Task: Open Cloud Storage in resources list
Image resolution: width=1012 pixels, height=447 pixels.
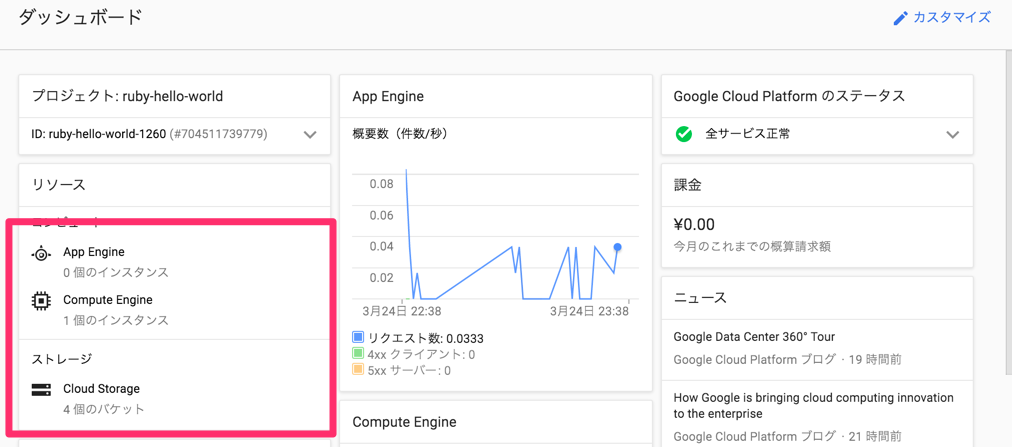Action: tap(101, 388)
